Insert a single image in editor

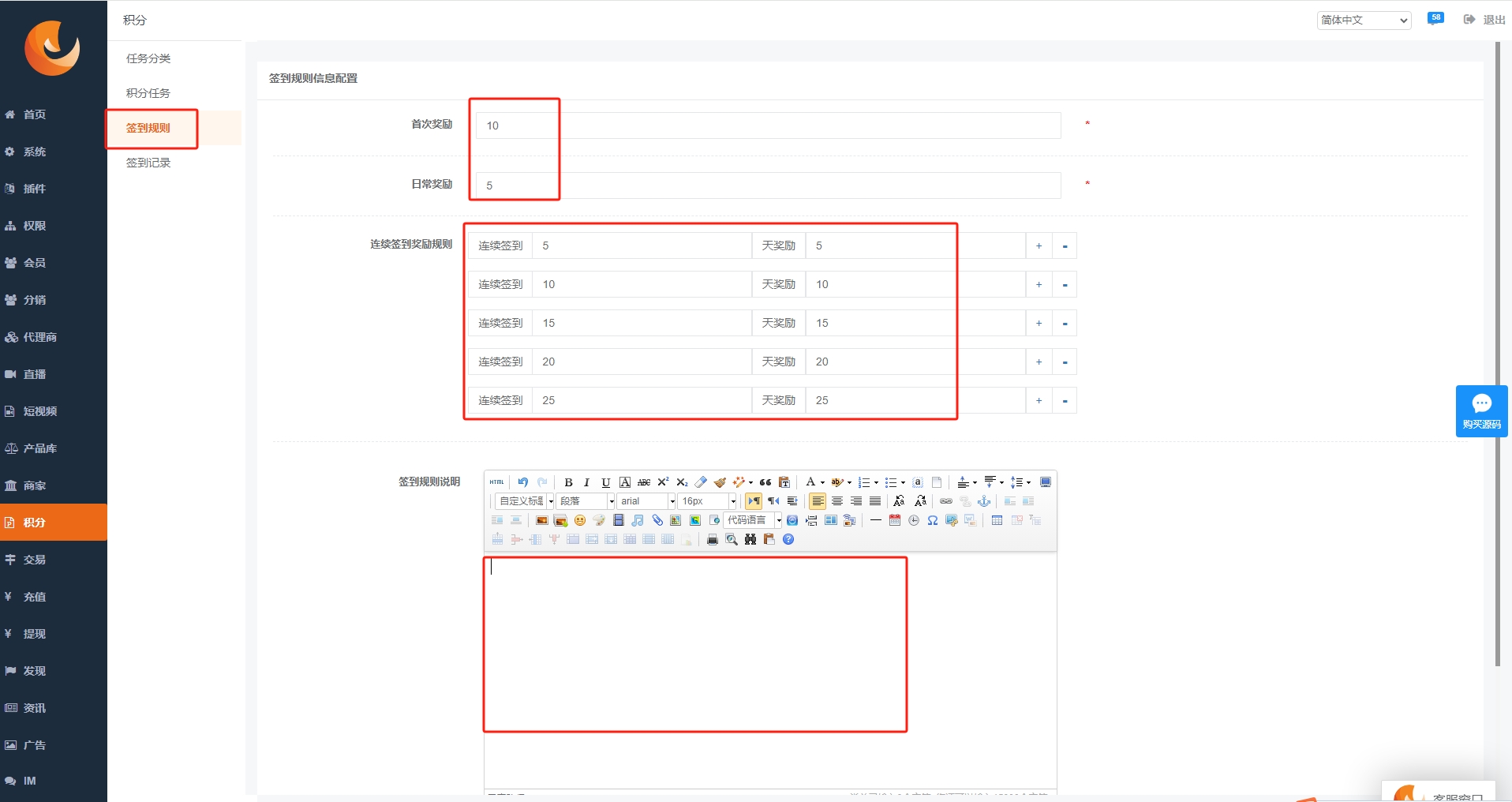pyautogui.click(x=542, y=520)
